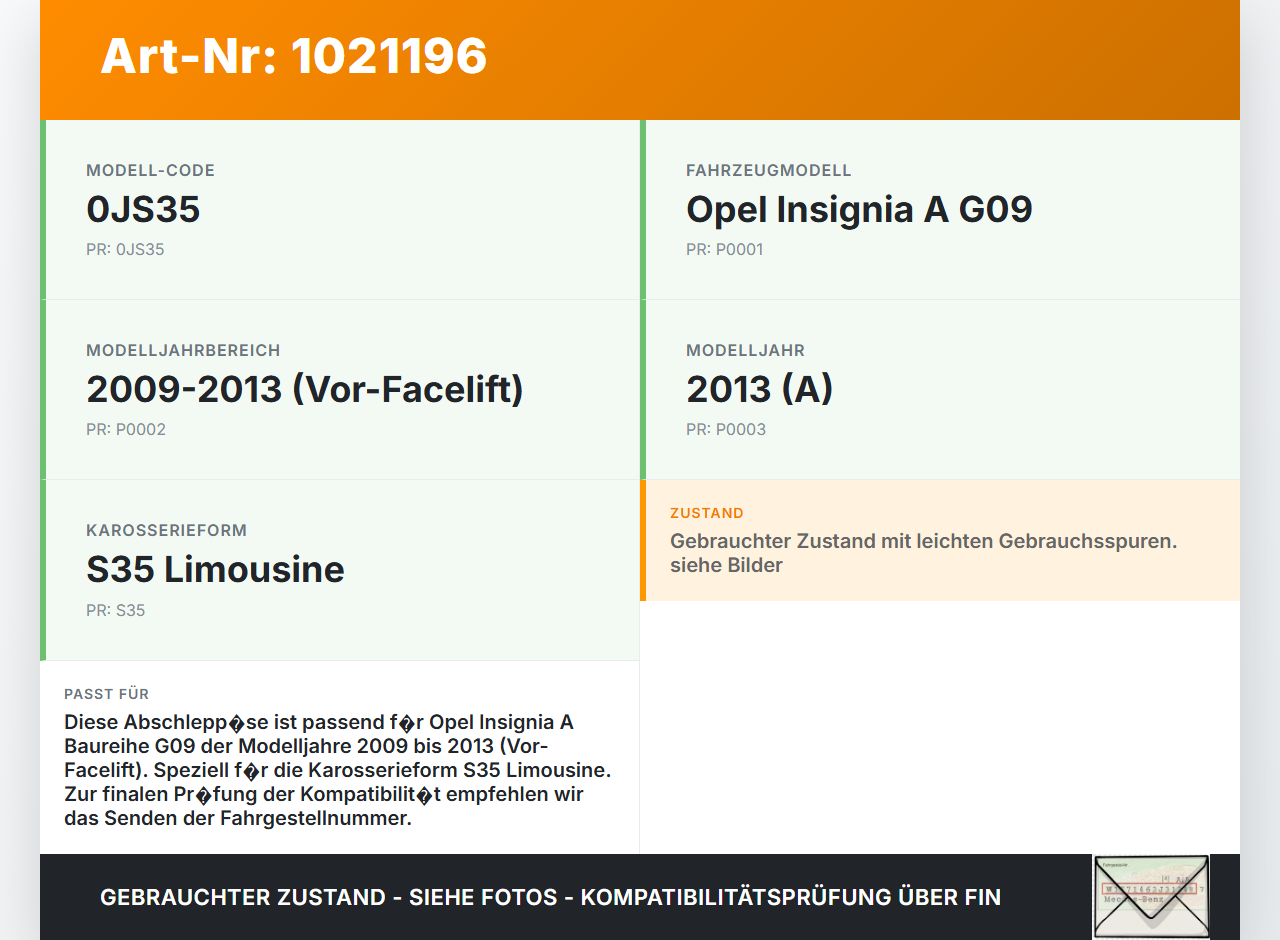Click the PR: P0001 code
1280x940 pixels.
pos(724,249)
